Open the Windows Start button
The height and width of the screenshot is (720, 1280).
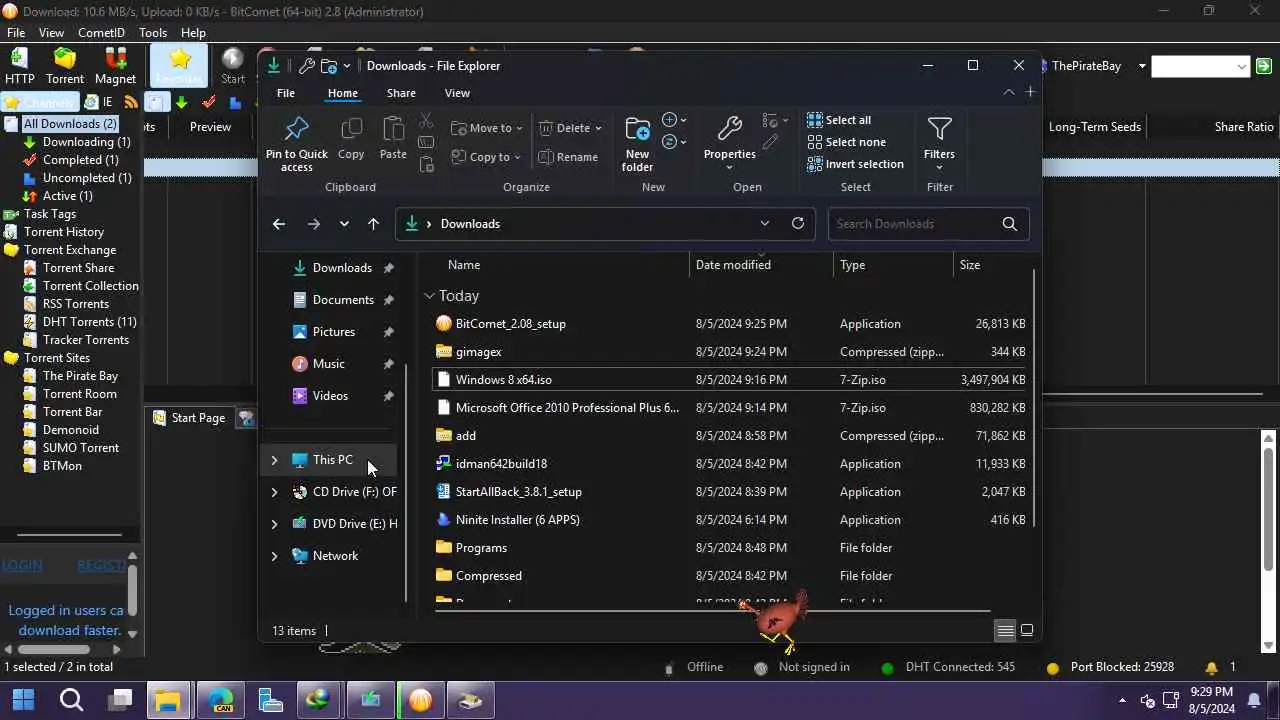click(23, 700)
